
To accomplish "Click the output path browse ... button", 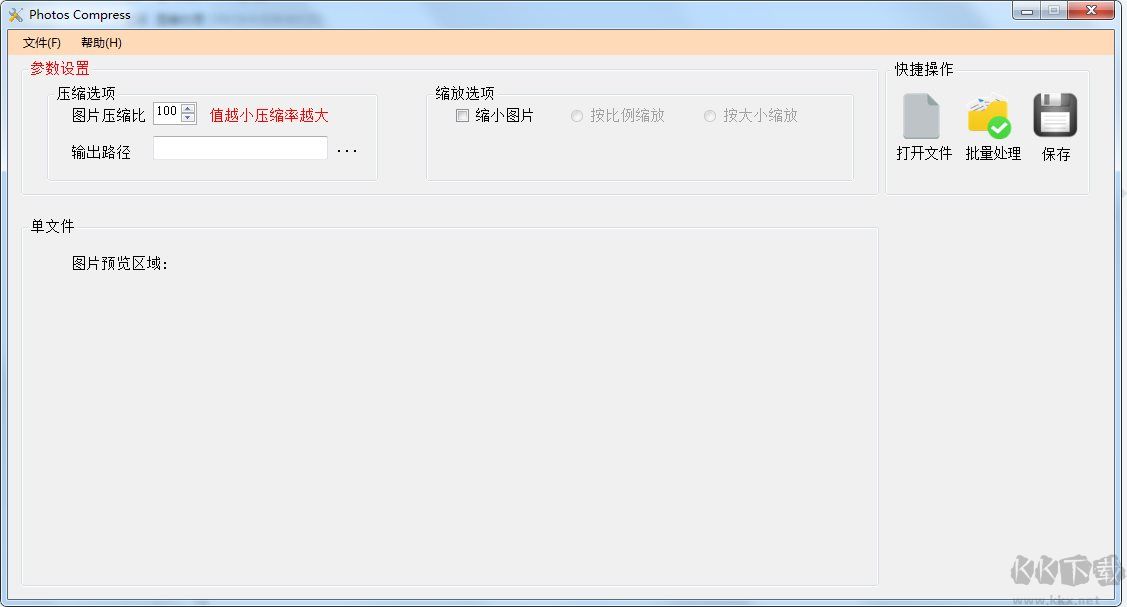I will (347, 151).
